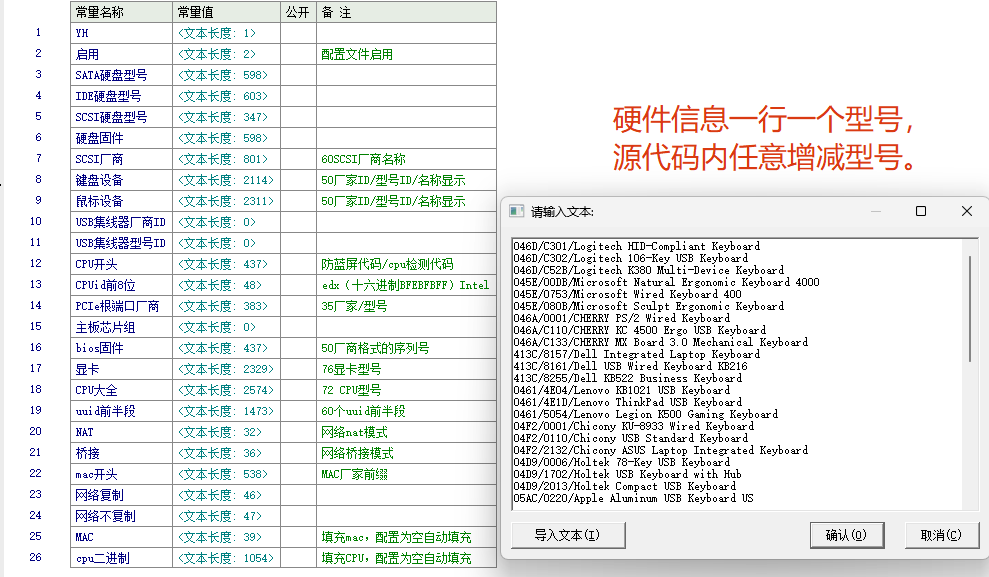Viewport: 989px width, 577px height.
Task: Select row number 18 for CPU大全
Action: (x=37, y=389)
